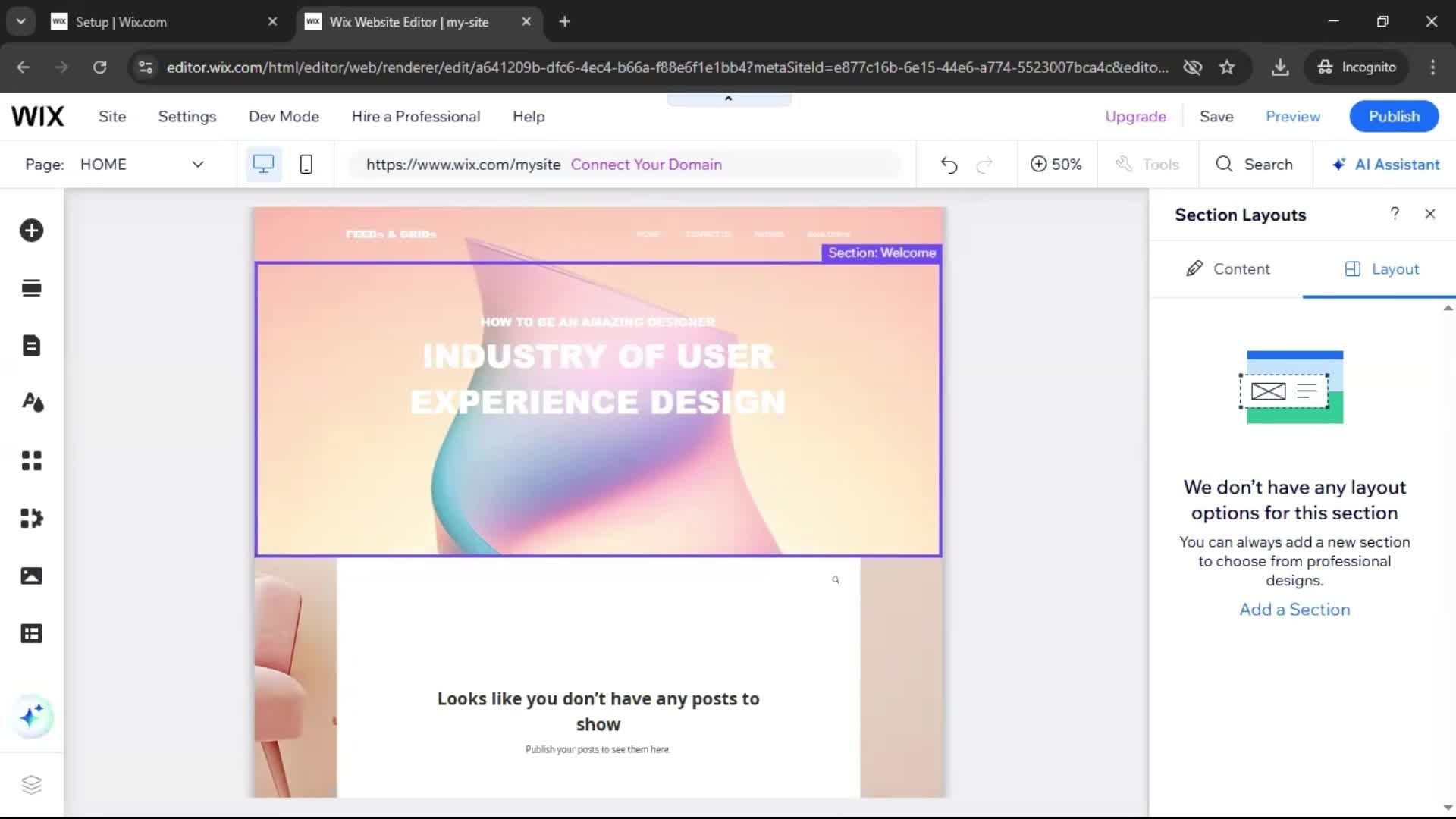Viewport: 1456px width, 819px height.
Task: Click the Undo arrow
Action: point(949,165)
